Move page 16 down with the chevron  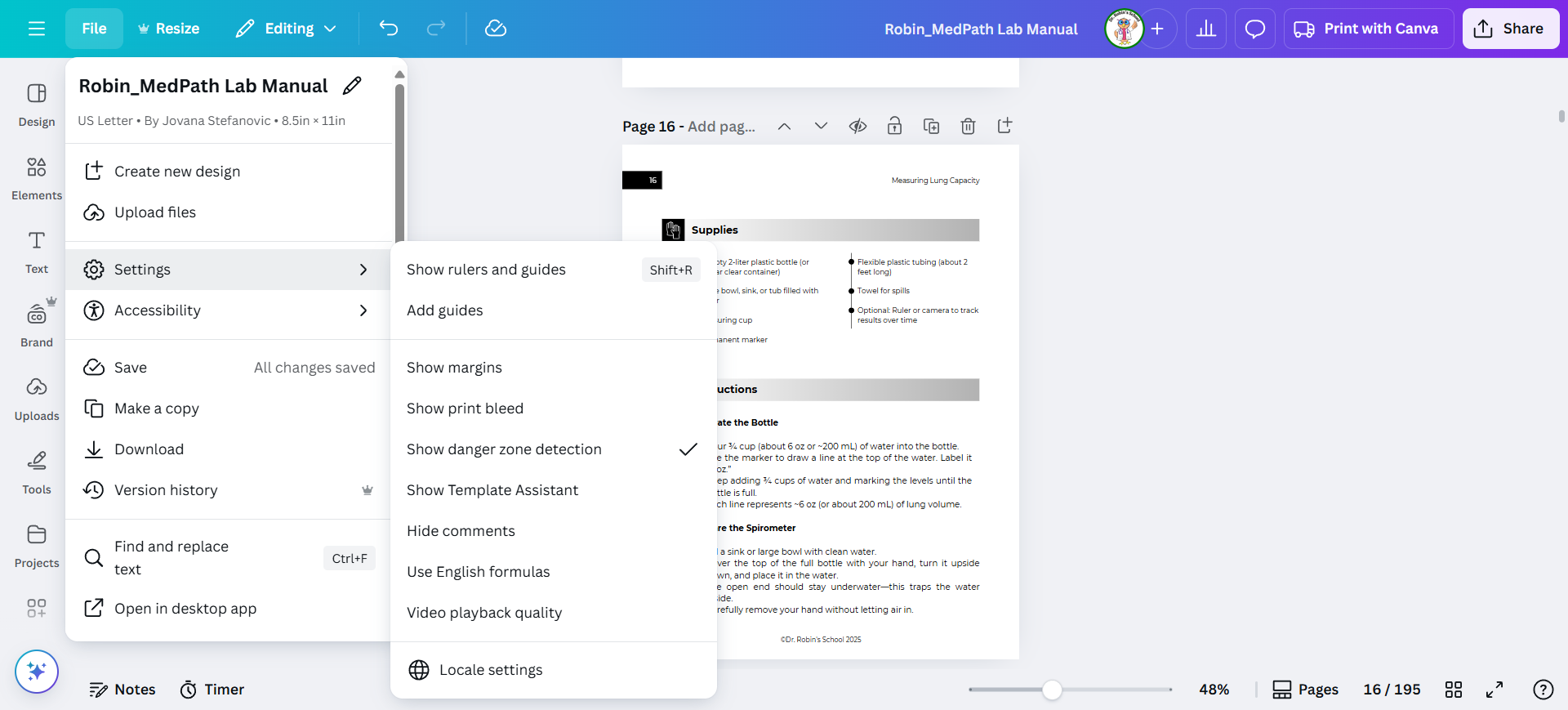point(821,126)
